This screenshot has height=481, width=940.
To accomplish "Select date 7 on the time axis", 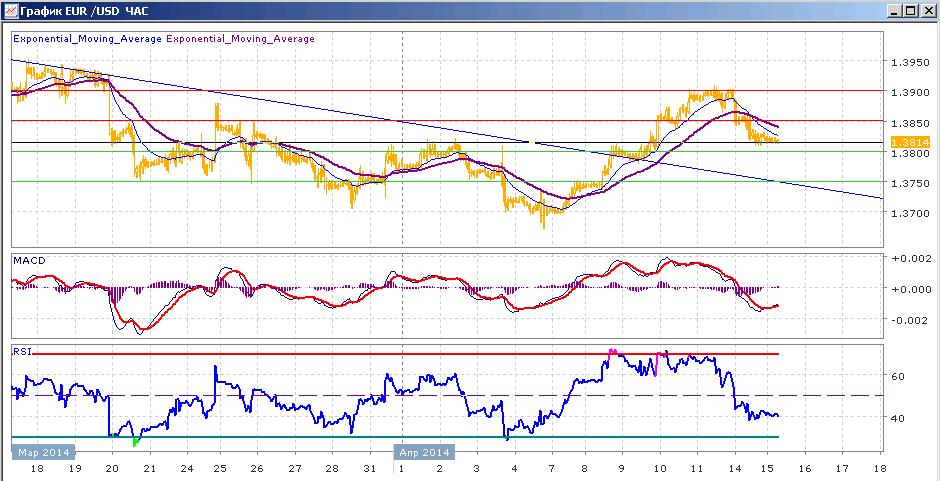I will click(550, 469).
